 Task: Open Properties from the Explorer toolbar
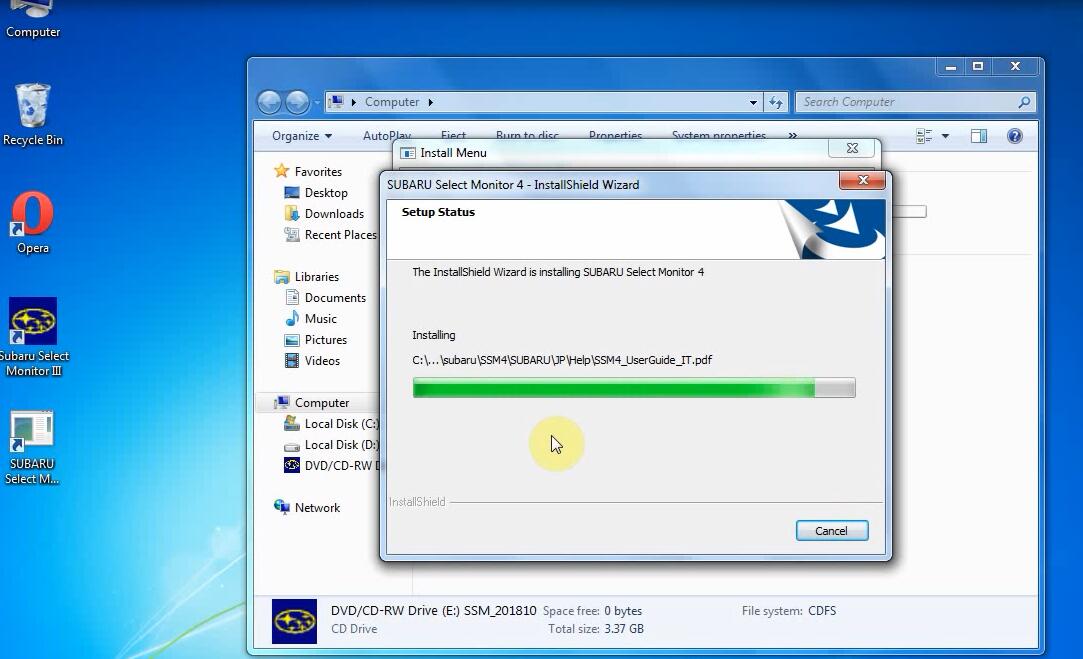tap(615, 135)
